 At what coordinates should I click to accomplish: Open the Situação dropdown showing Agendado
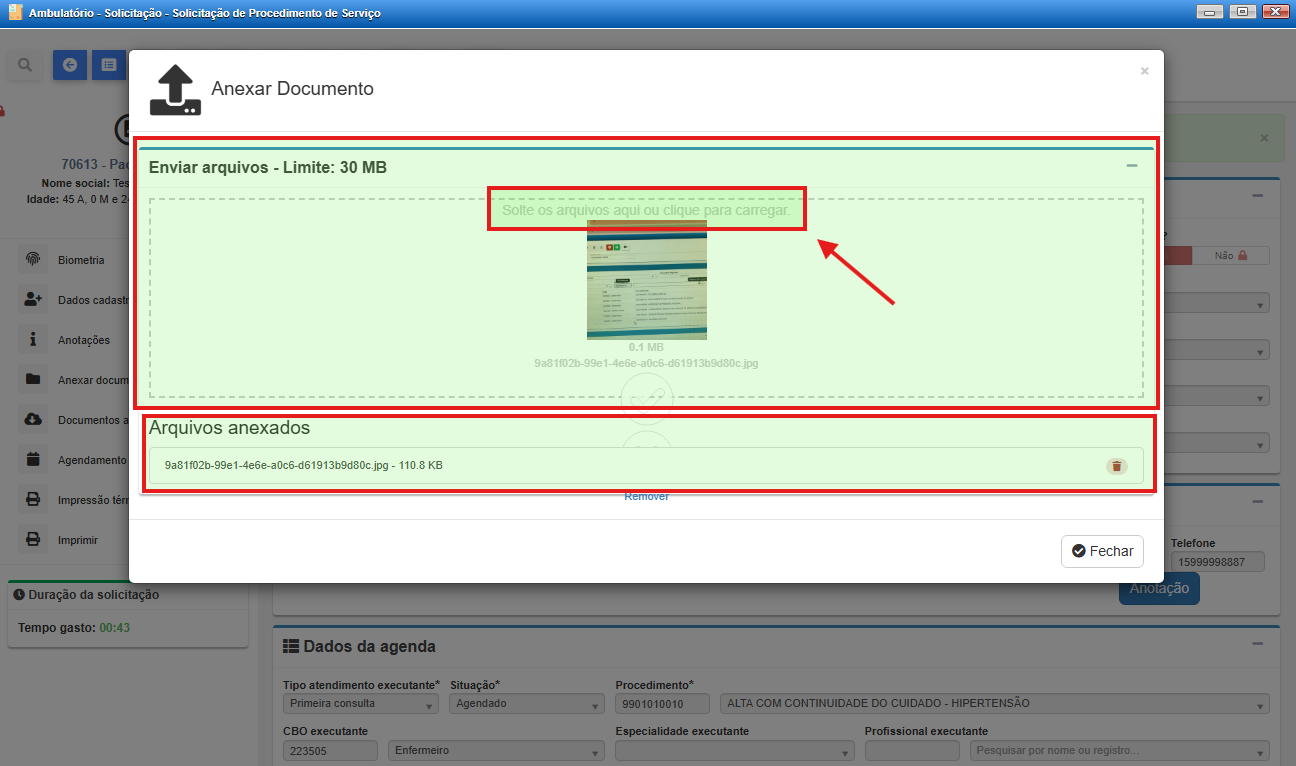(527, 704)
